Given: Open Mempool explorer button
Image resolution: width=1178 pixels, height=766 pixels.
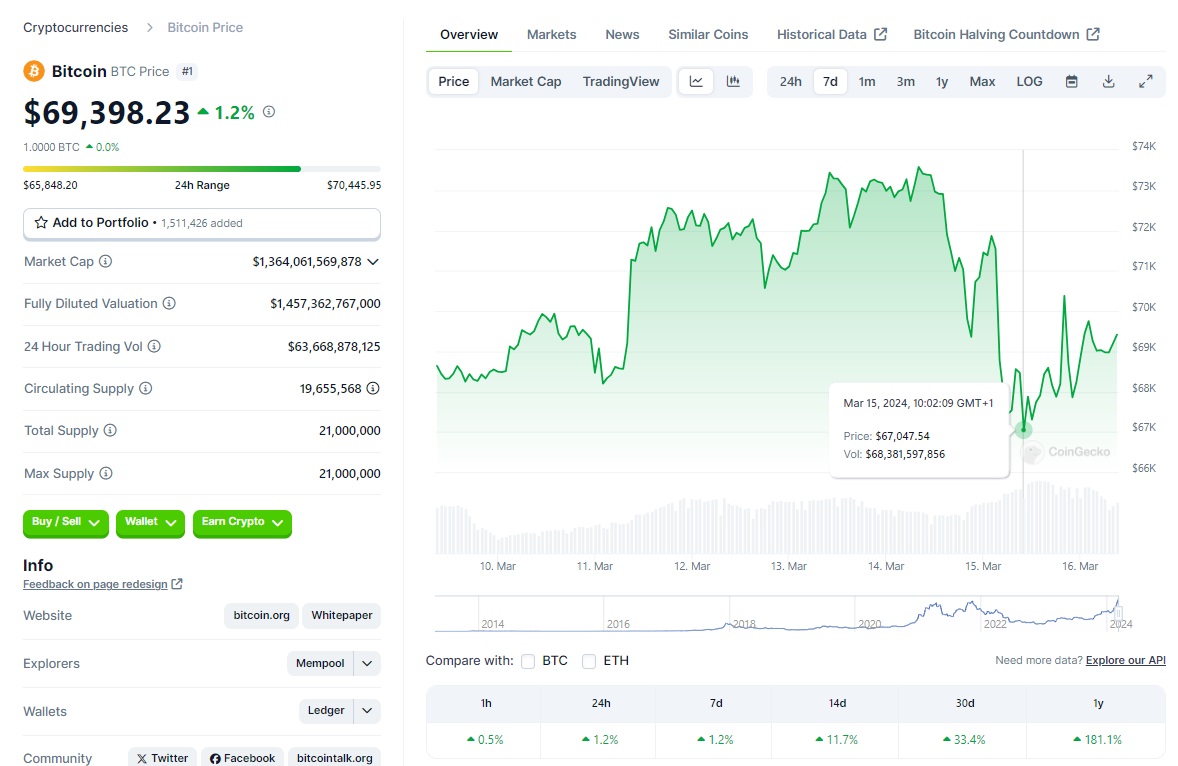Looking at the screenshot, I should 320,663.
